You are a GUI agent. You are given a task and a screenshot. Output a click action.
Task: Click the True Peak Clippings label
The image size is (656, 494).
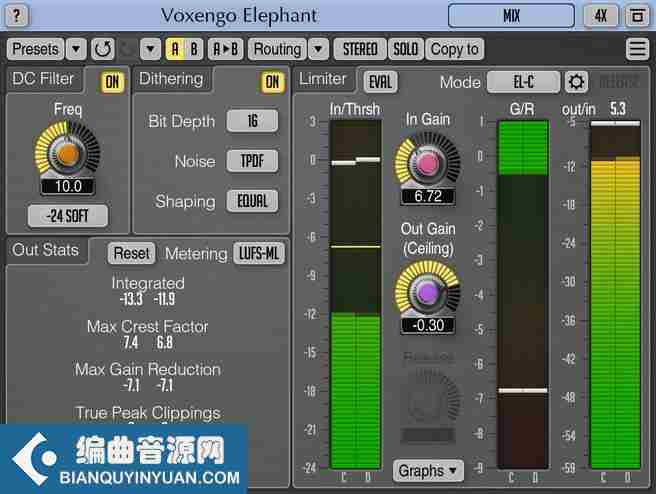(x=148, y=413)
